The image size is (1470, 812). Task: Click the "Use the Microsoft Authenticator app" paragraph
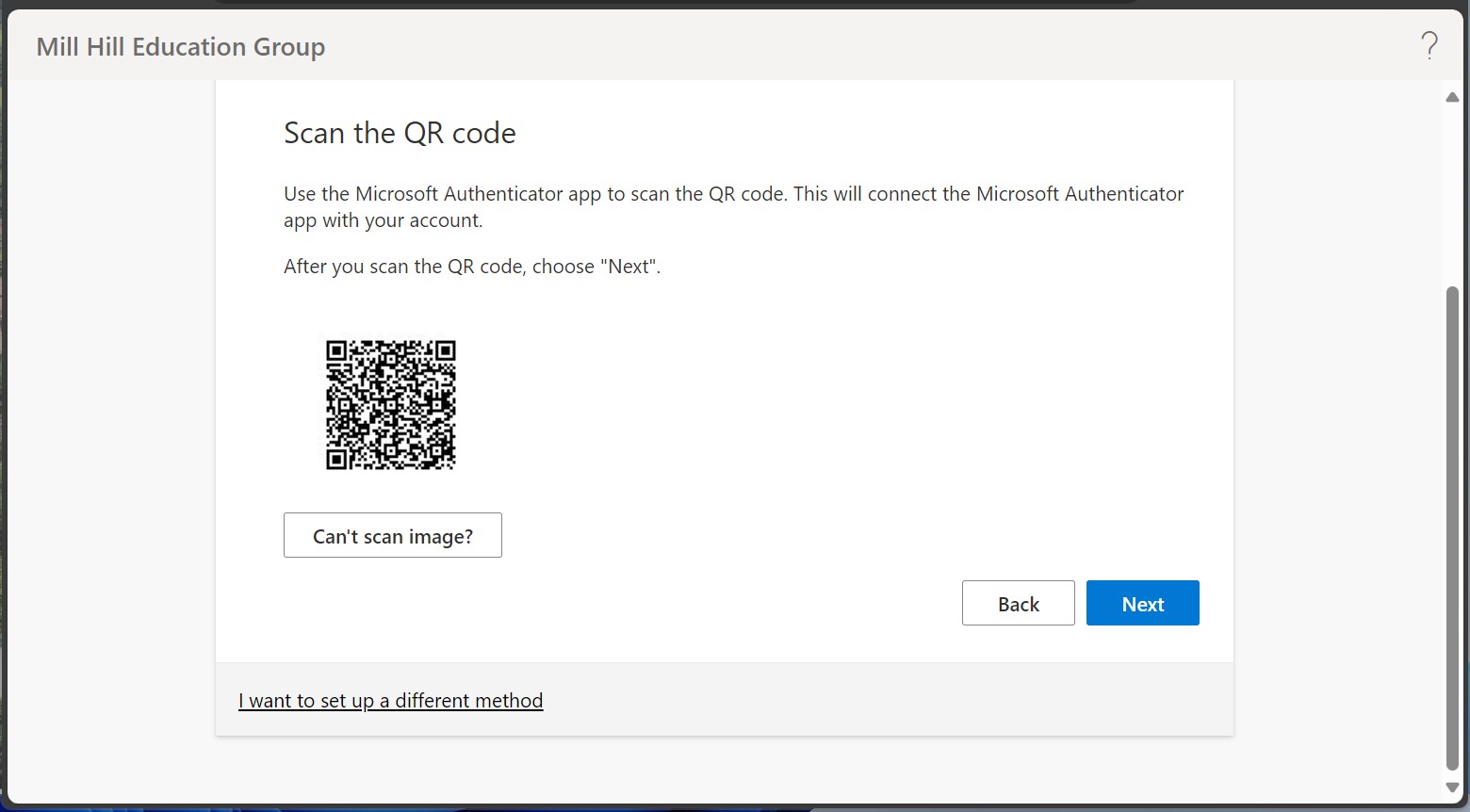tap(733, 206)
